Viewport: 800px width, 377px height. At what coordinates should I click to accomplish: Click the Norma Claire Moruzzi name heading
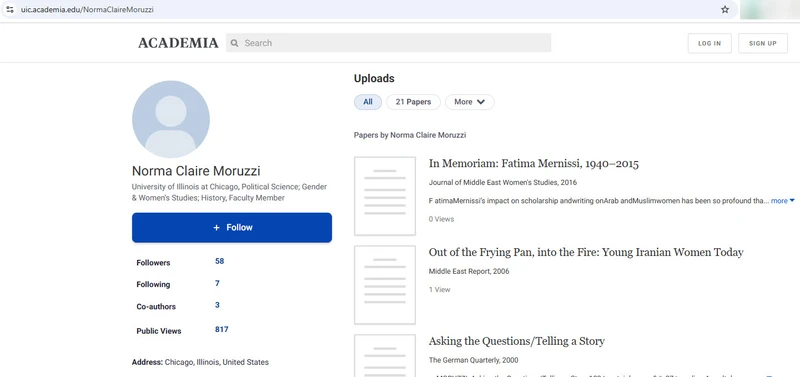(196, 171)
